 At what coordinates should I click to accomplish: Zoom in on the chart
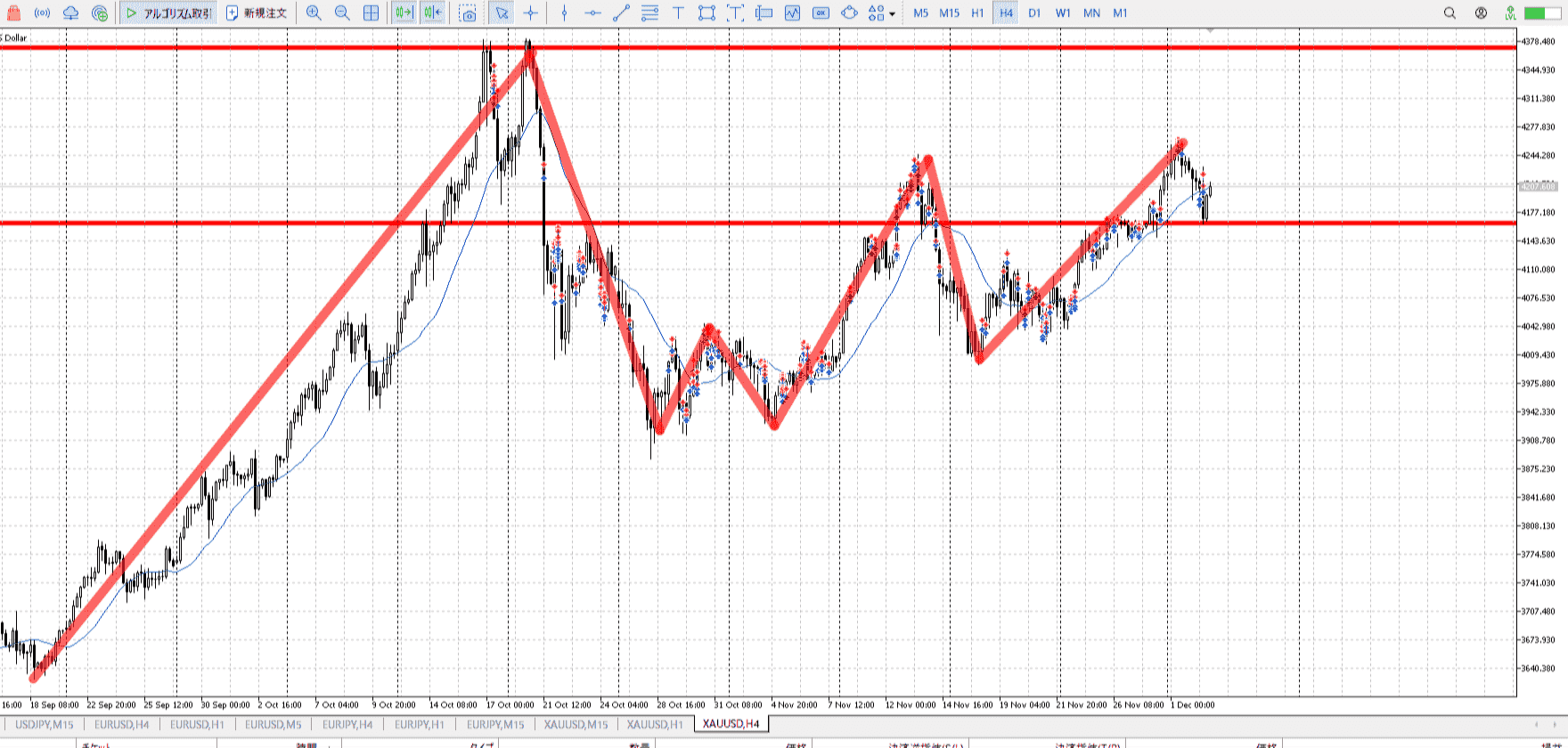pos(314,13)
